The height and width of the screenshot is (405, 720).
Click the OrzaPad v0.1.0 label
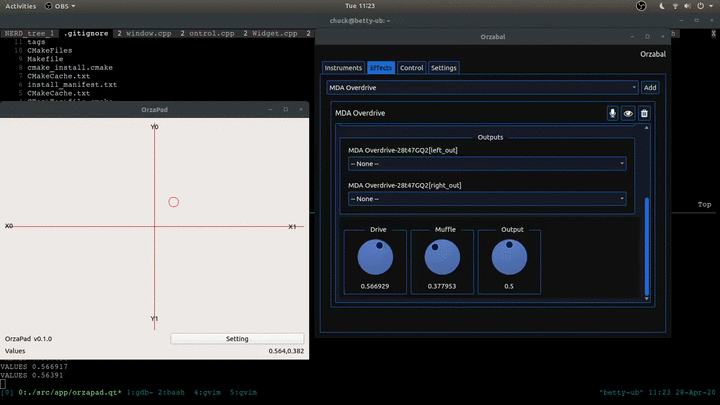pos(28,339)
